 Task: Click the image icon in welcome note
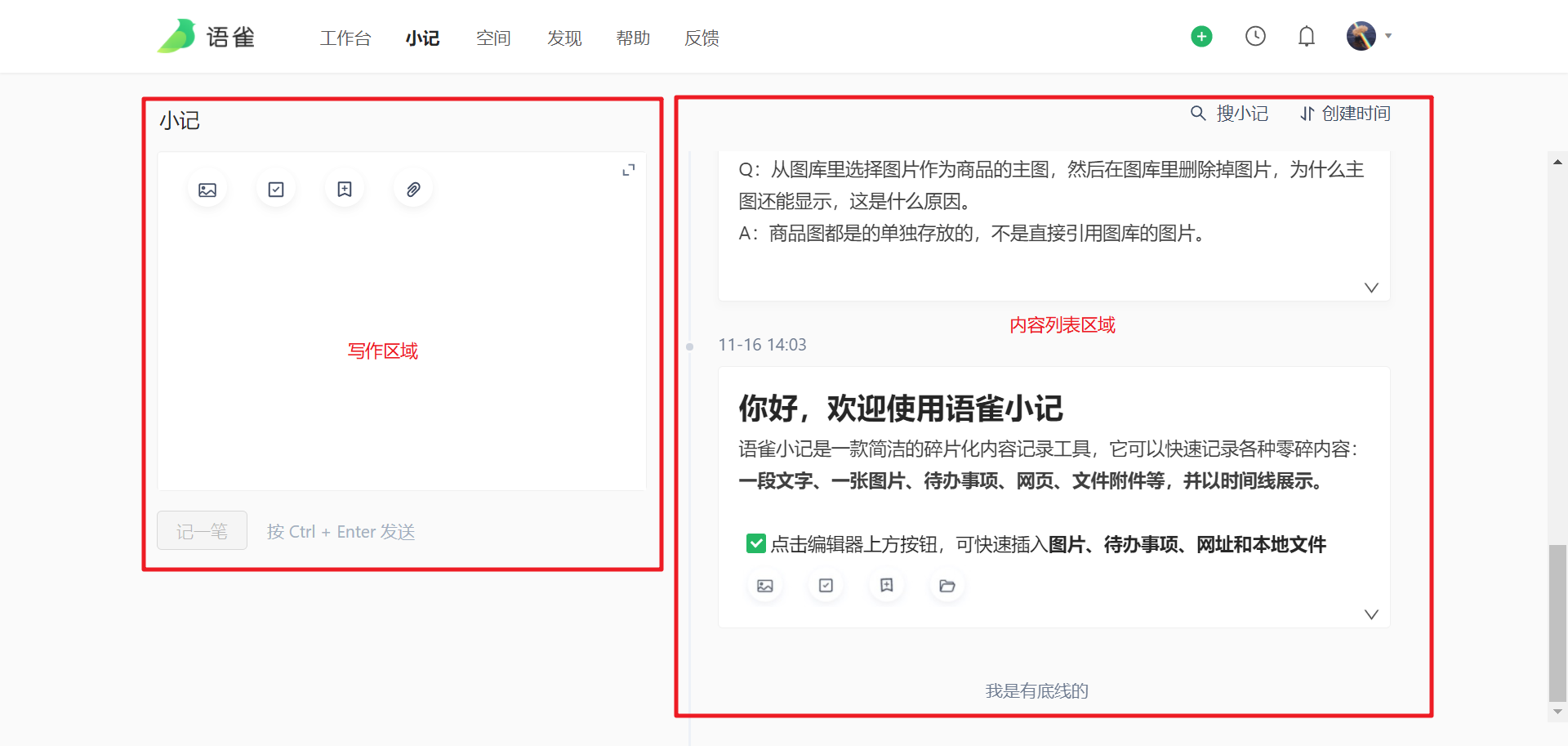pyautogui.click(x=765, y=586)
